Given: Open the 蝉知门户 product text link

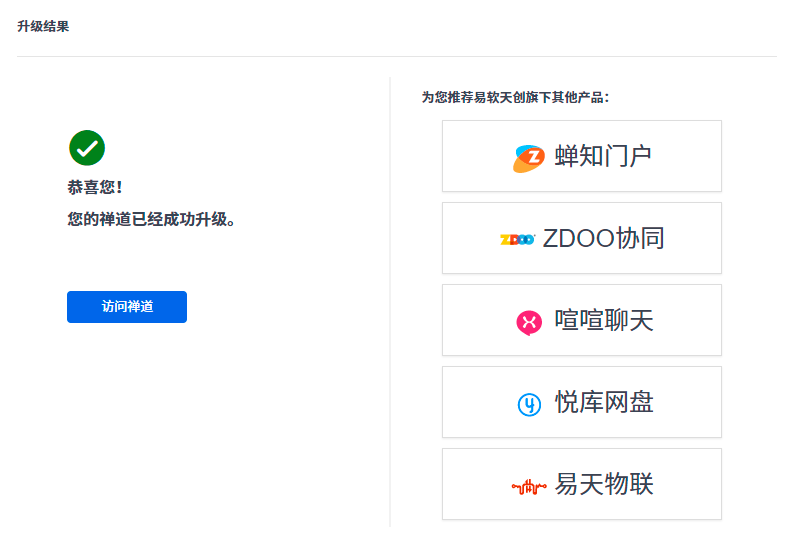Looking at the screenshot, I should click(x=603, y=156).
